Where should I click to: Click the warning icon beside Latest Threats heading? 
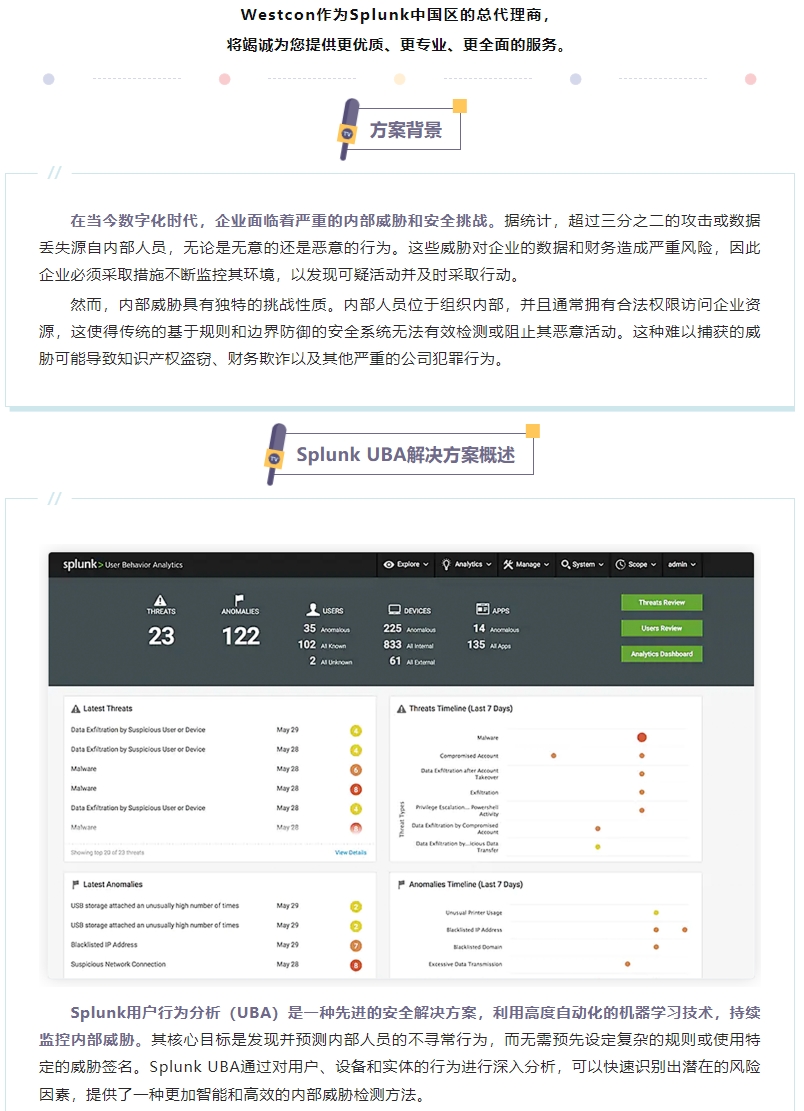(x=76, y=709)
